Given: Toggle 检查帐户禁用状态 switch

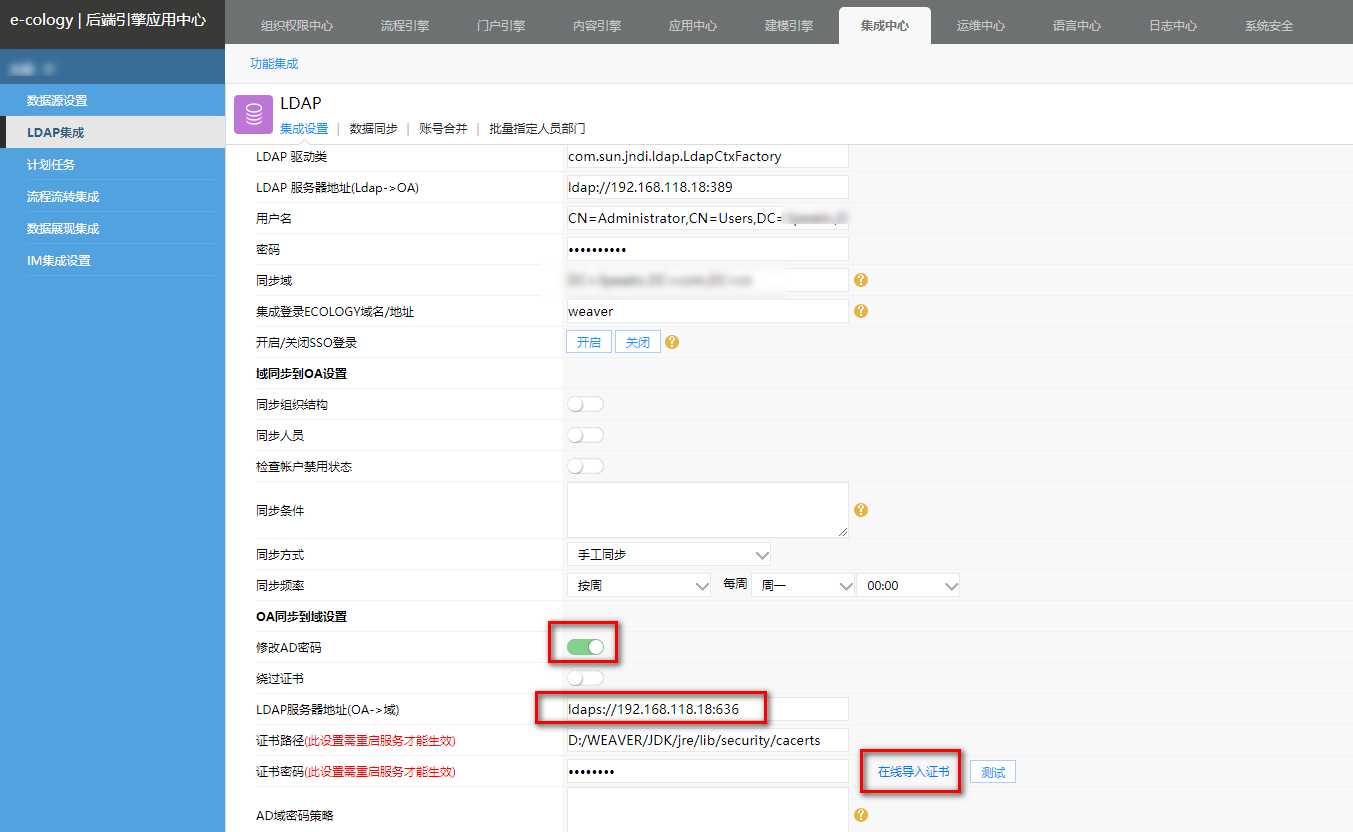Looking at the screenshot, I should [585, 466].
